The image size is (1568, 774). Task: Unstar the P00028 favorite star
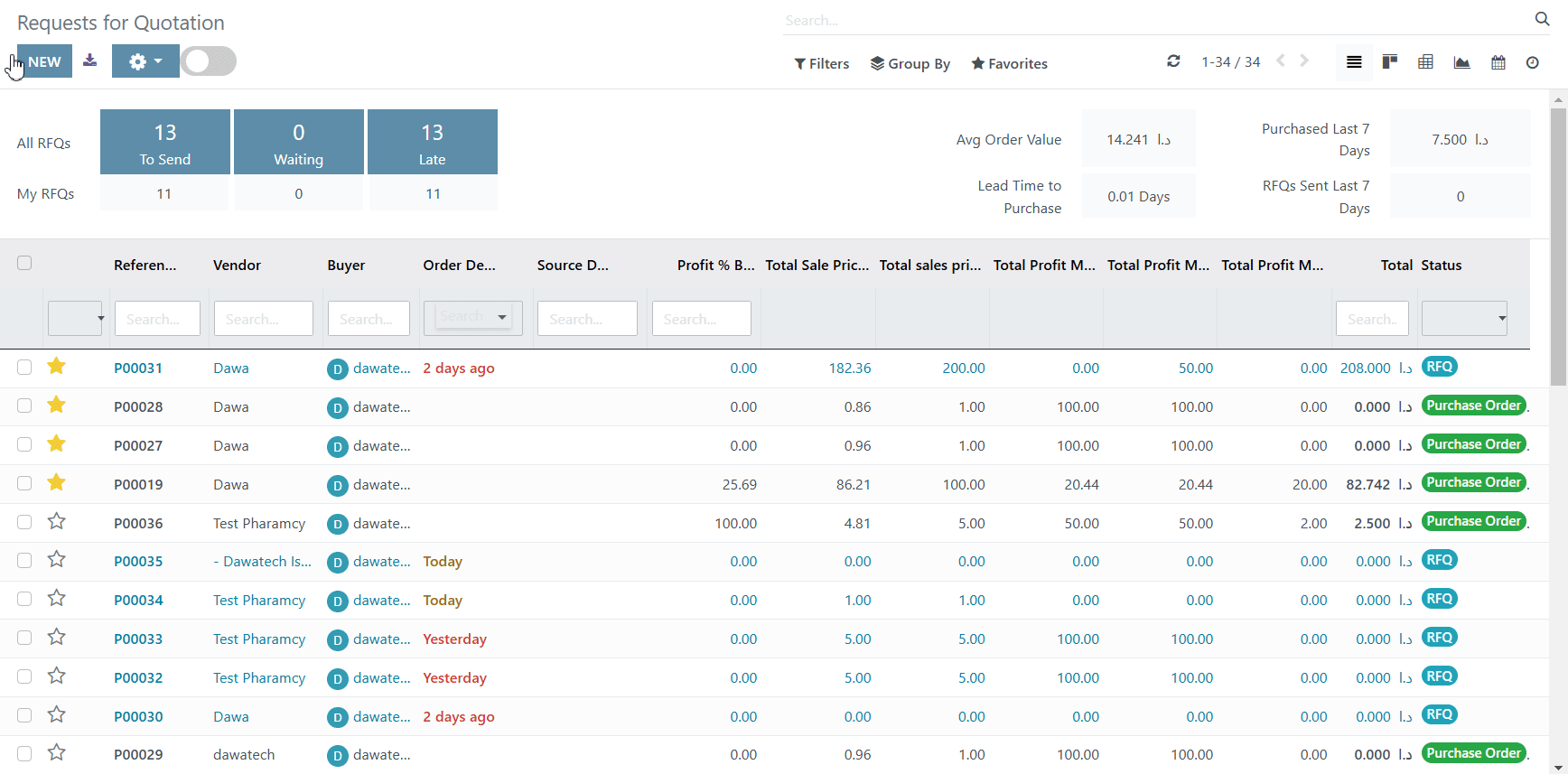[56, 405]
